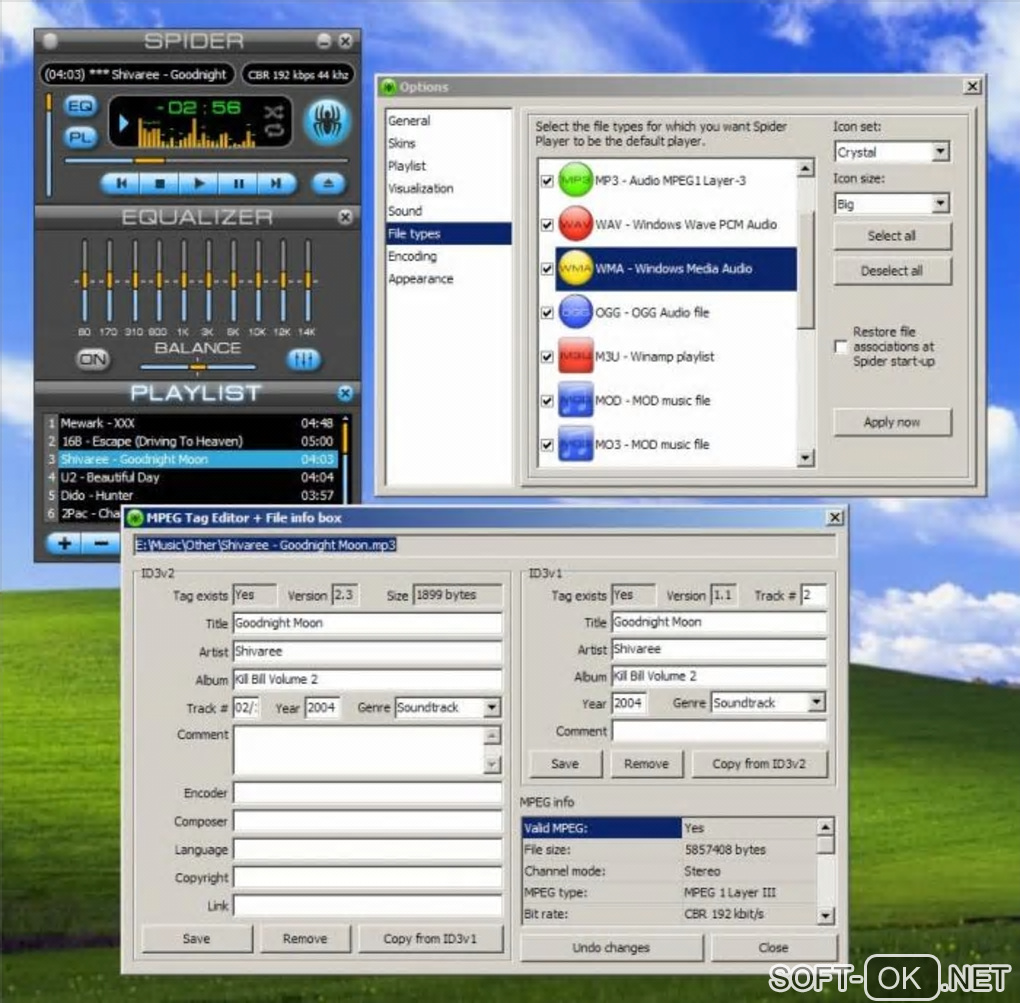Add a track with the plus button
Image resolution: width=1020 pixels, height=1003 pixels.
pyautogui.click(x=64, y=543)
